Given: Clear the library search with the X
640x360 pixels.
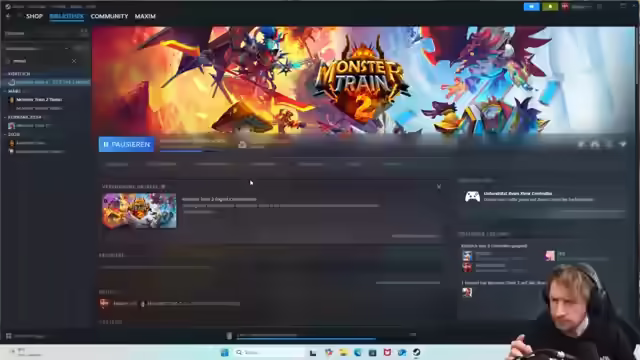Looking at the screenshot, I should [x=74, y=61].
